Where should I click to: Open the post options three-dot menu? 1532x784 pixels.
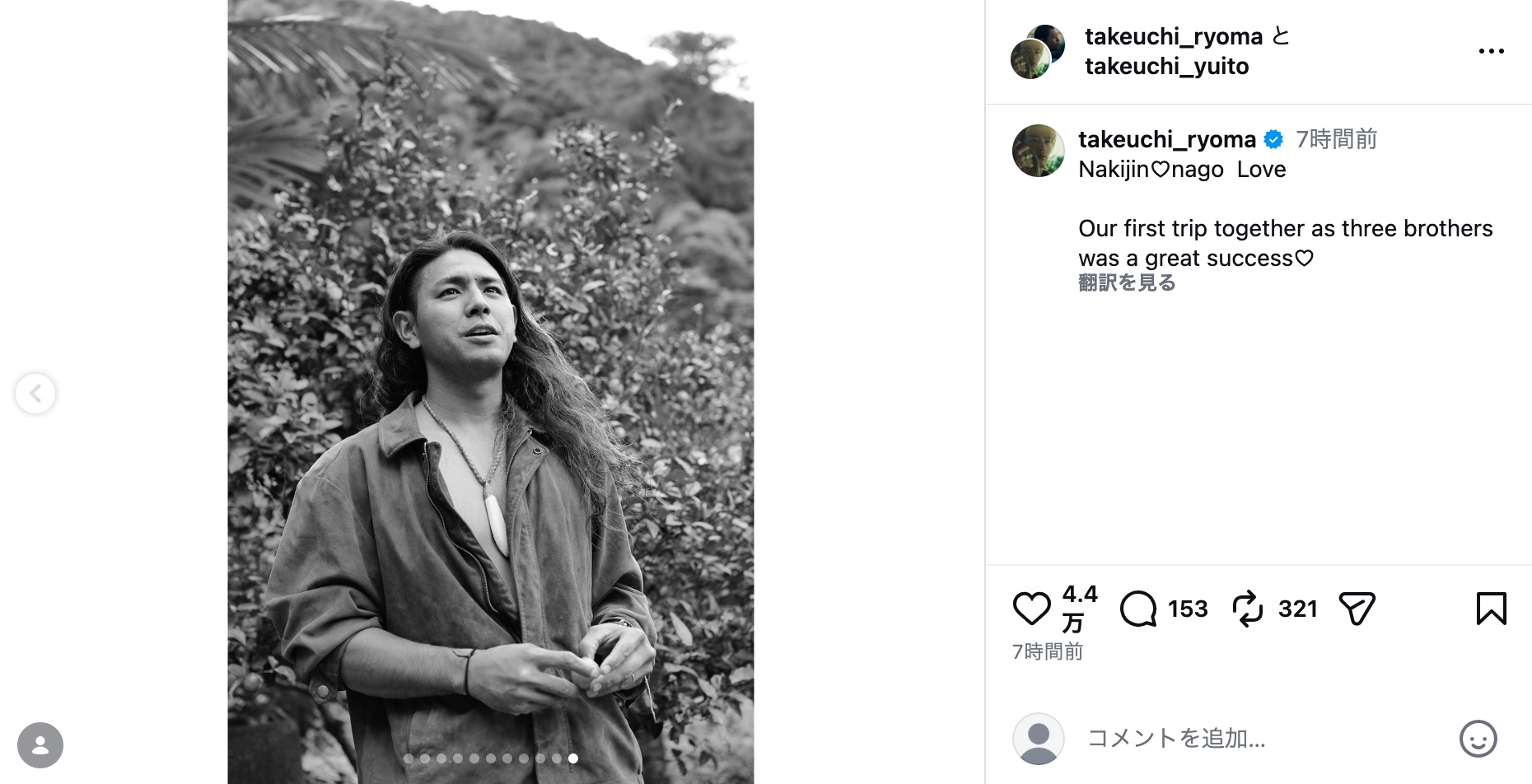(1491, 49)
